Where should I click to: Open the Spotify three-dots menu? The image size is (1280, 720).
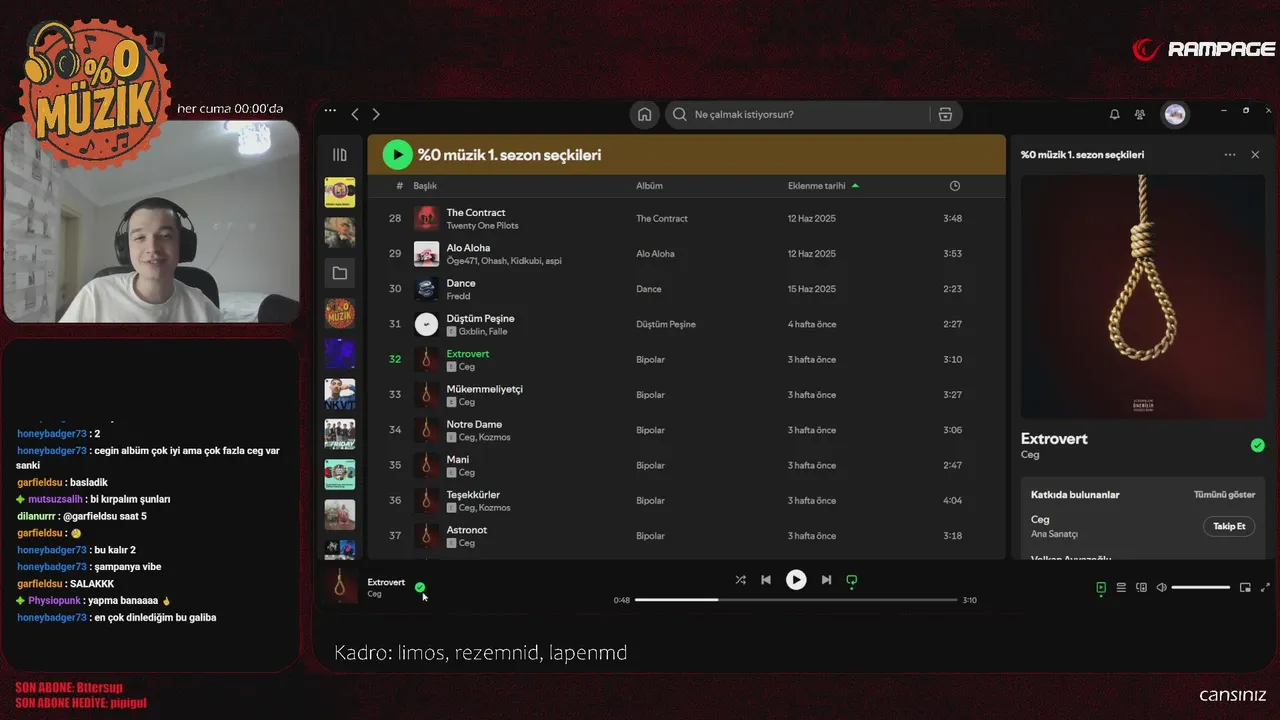[330, 112]
